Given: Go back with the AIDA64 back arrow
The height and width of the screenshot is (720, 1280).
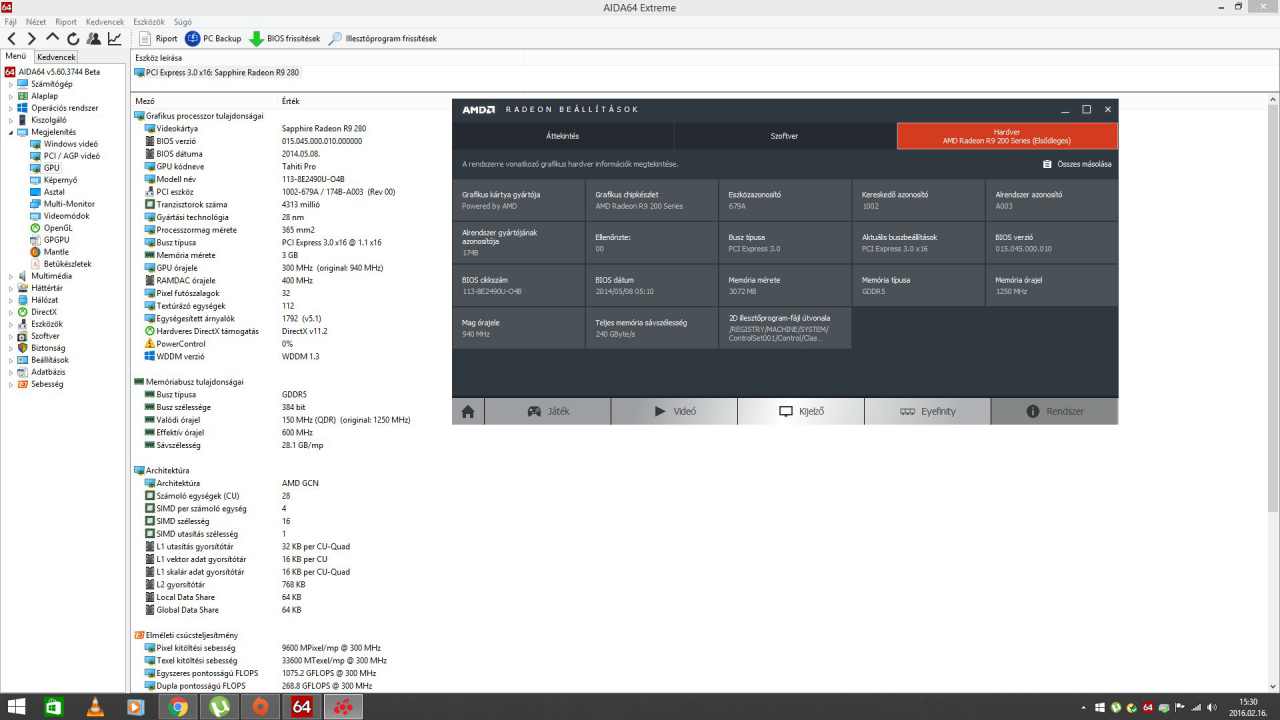Looking at the screenshot, I should (x=13, y=39).
